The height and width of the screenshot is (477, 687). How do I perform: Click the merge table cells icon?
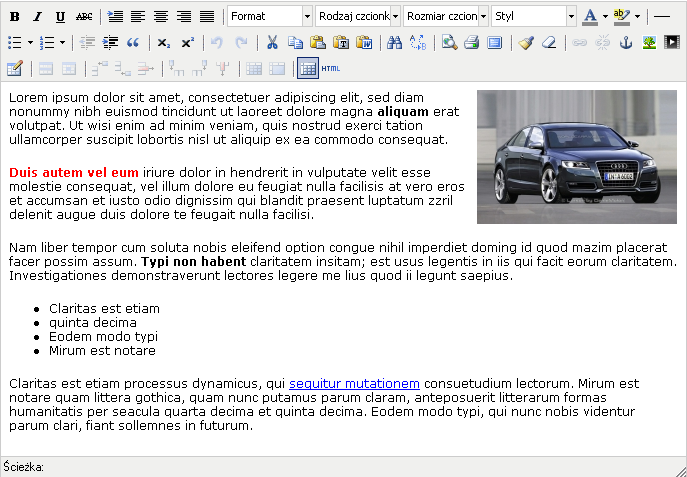pyautogui.click(x=277, y=69)
